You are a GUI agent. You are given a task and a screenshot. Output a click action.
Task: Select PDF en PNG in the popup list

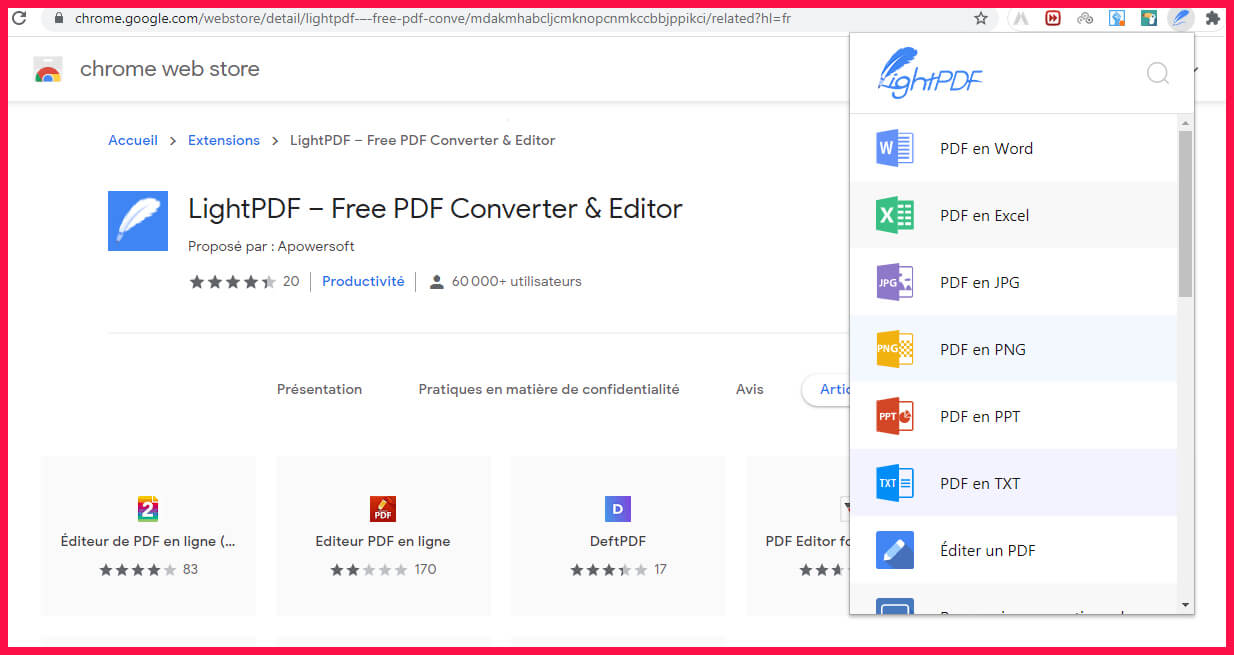tap(1013, 349)
